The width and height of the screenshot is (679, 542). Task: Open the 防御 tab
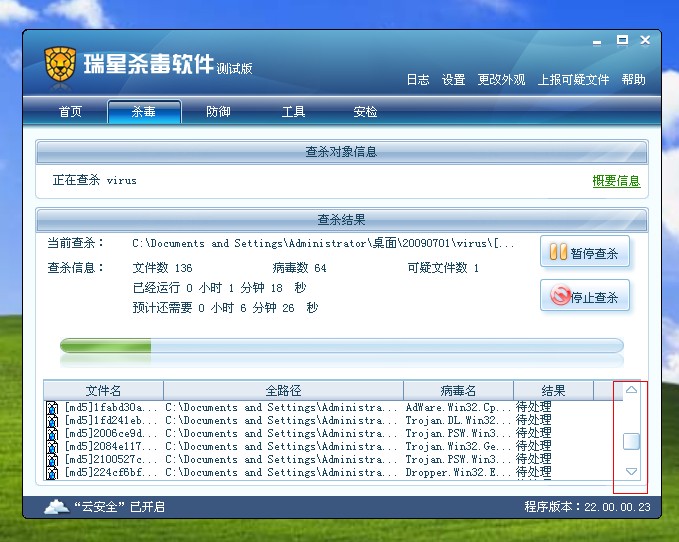click(x=218, y=112)
